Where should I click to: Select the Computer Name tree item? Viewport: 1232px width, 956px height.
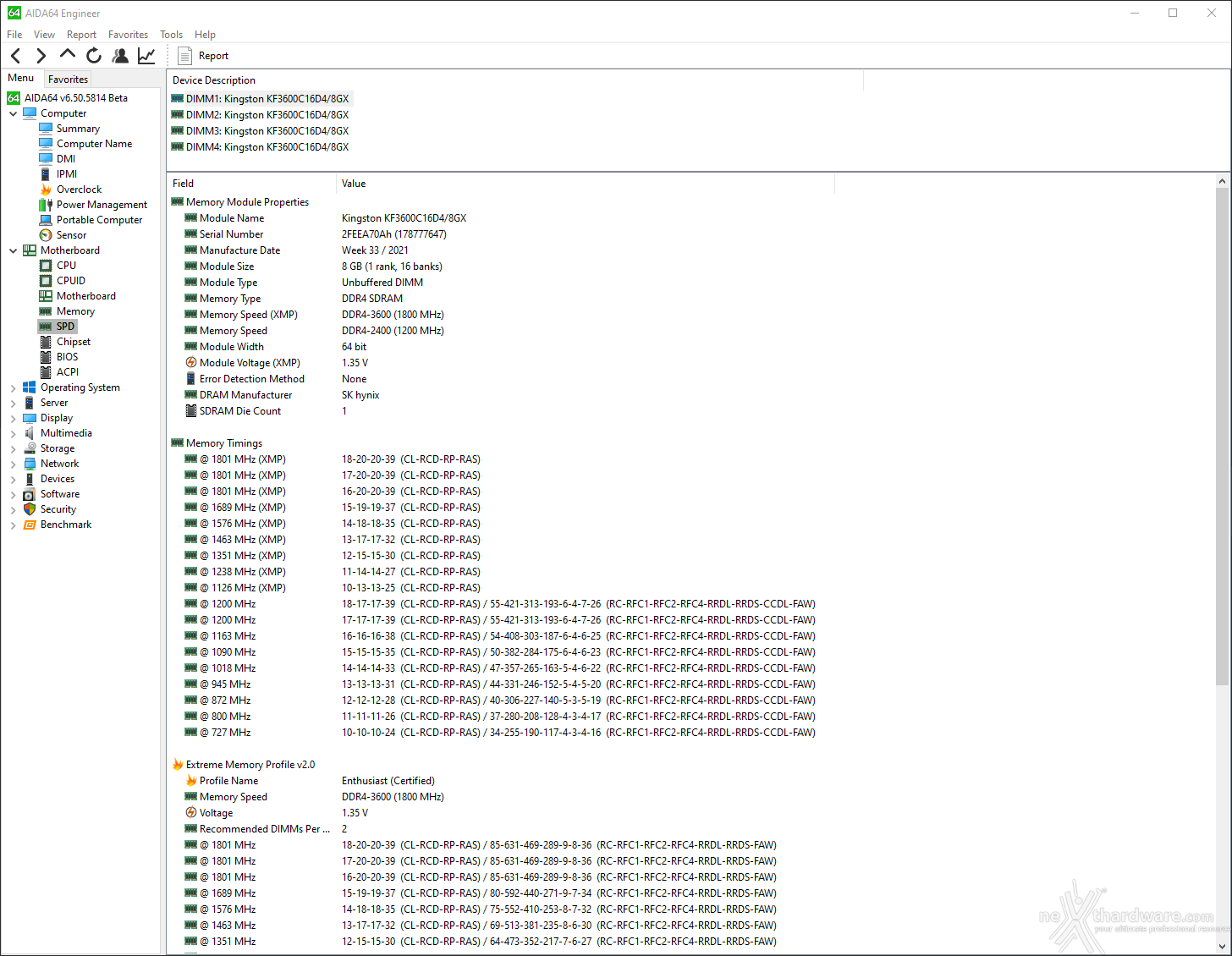tap(94, 144)
